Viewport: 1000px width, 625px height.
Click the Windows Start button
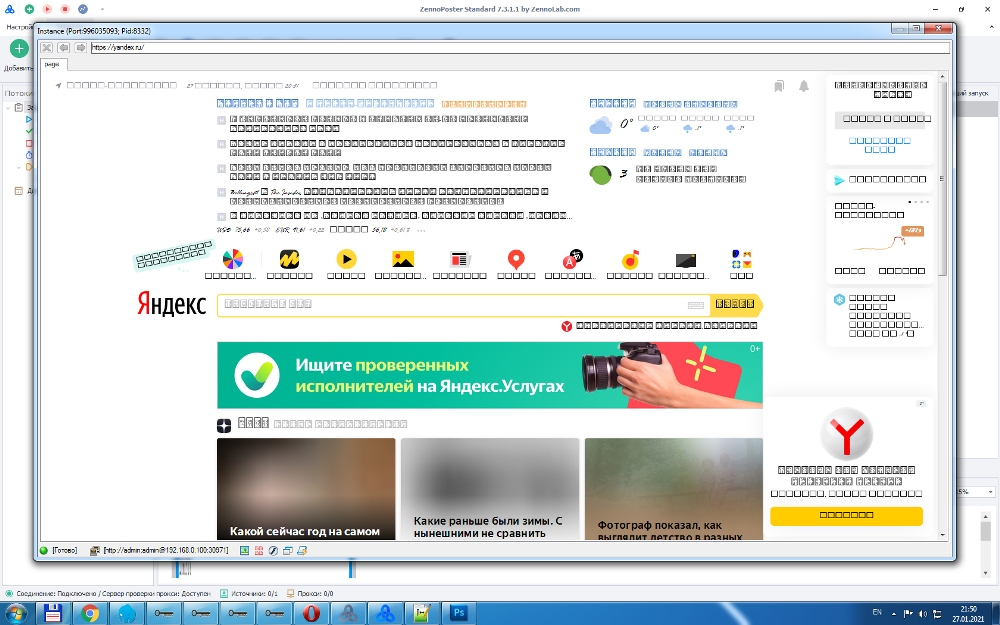[x=14, y=614]
